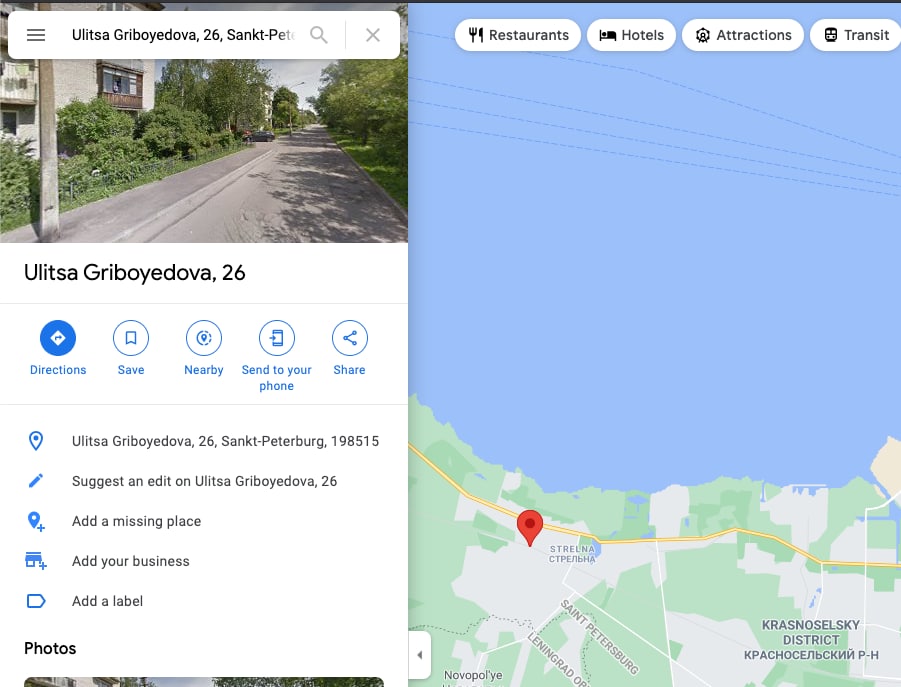Select the Restaurants category chip
The height and width of the screenshot is (687, 901).
click(518, 35)
